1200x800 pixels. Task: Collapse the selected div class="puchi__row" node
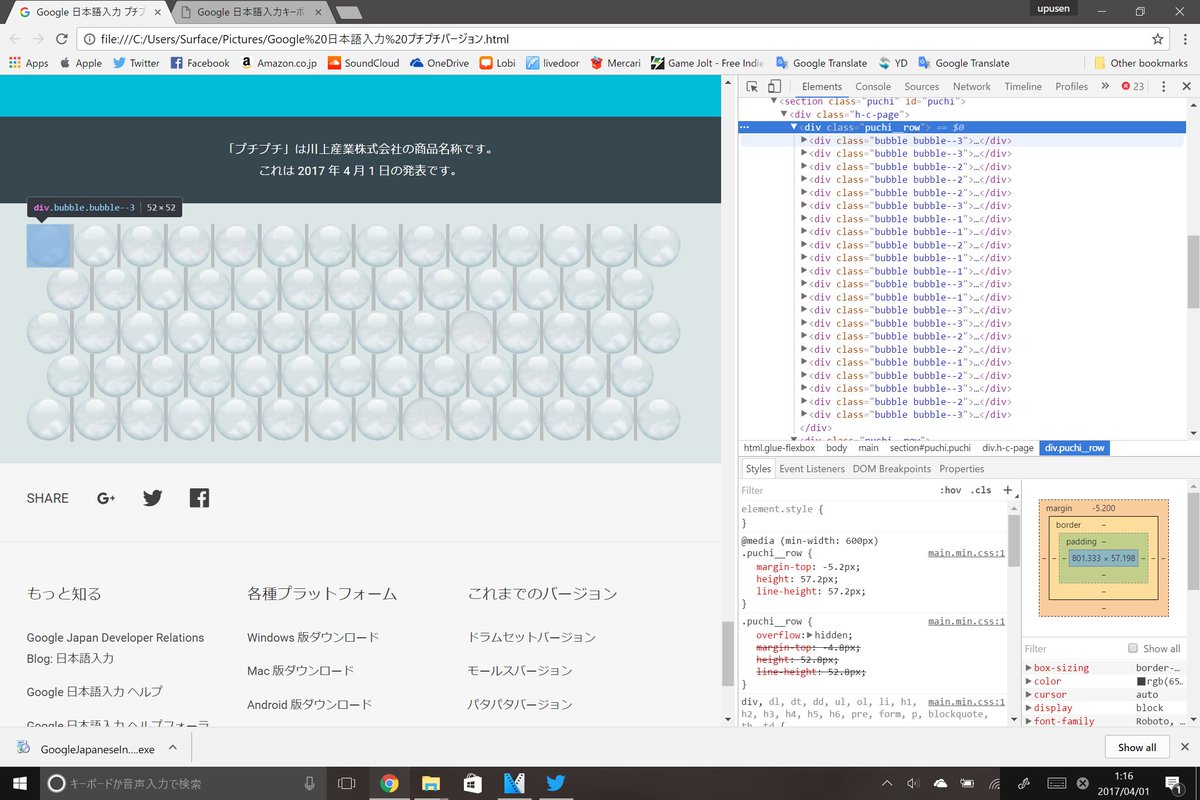click(x=794, y=127)
